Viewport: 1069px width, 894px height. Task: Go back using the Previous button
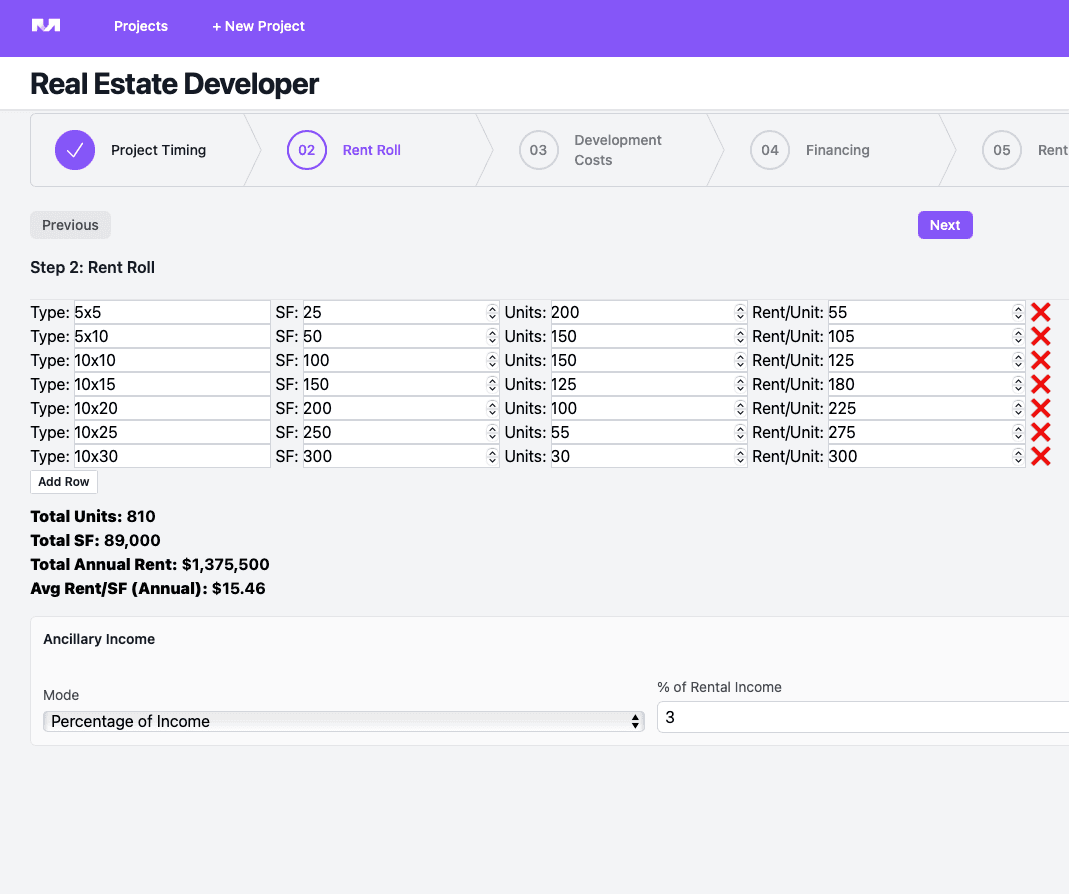[70, 225]
